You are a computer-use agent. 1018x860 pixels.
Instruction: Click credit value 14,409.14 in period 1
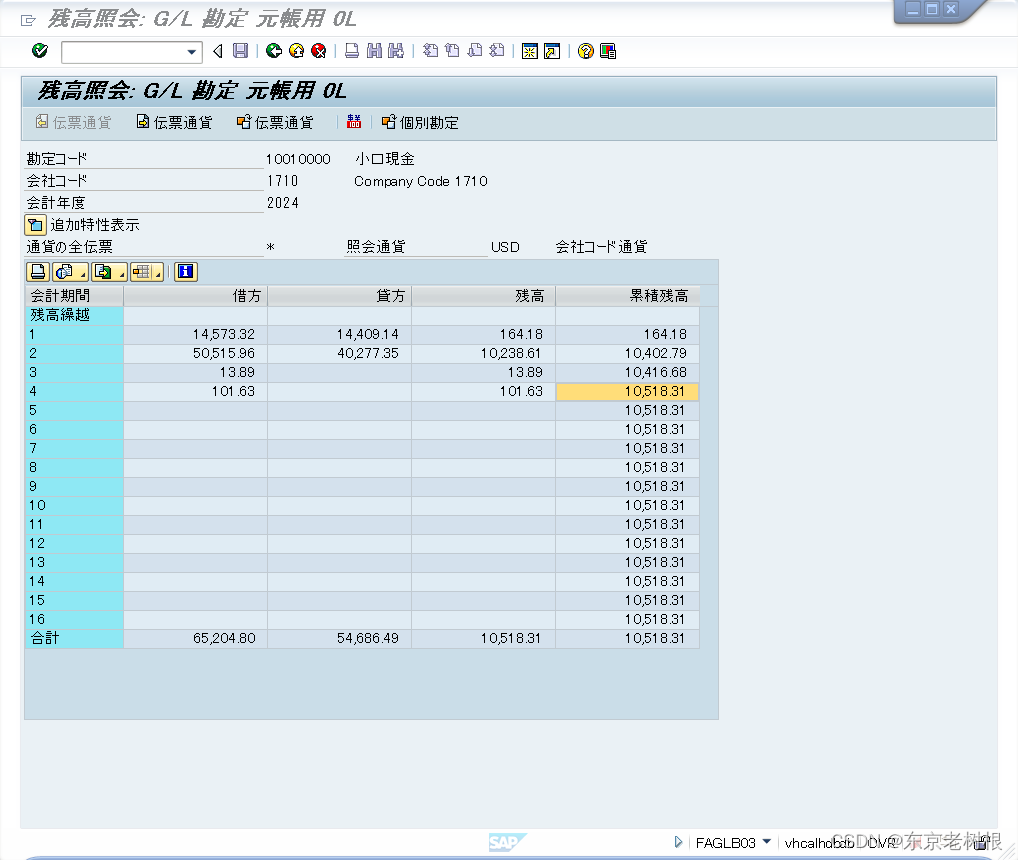click(x=367, y=334)
